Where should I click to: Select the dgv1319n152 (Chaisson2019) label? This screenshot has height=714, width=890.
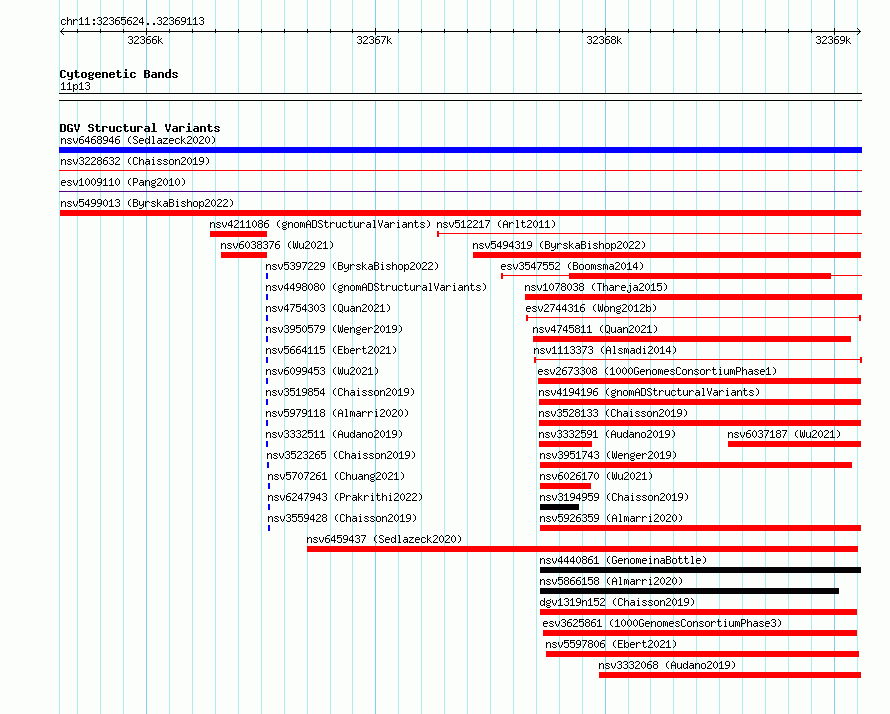tap(617, 602)
